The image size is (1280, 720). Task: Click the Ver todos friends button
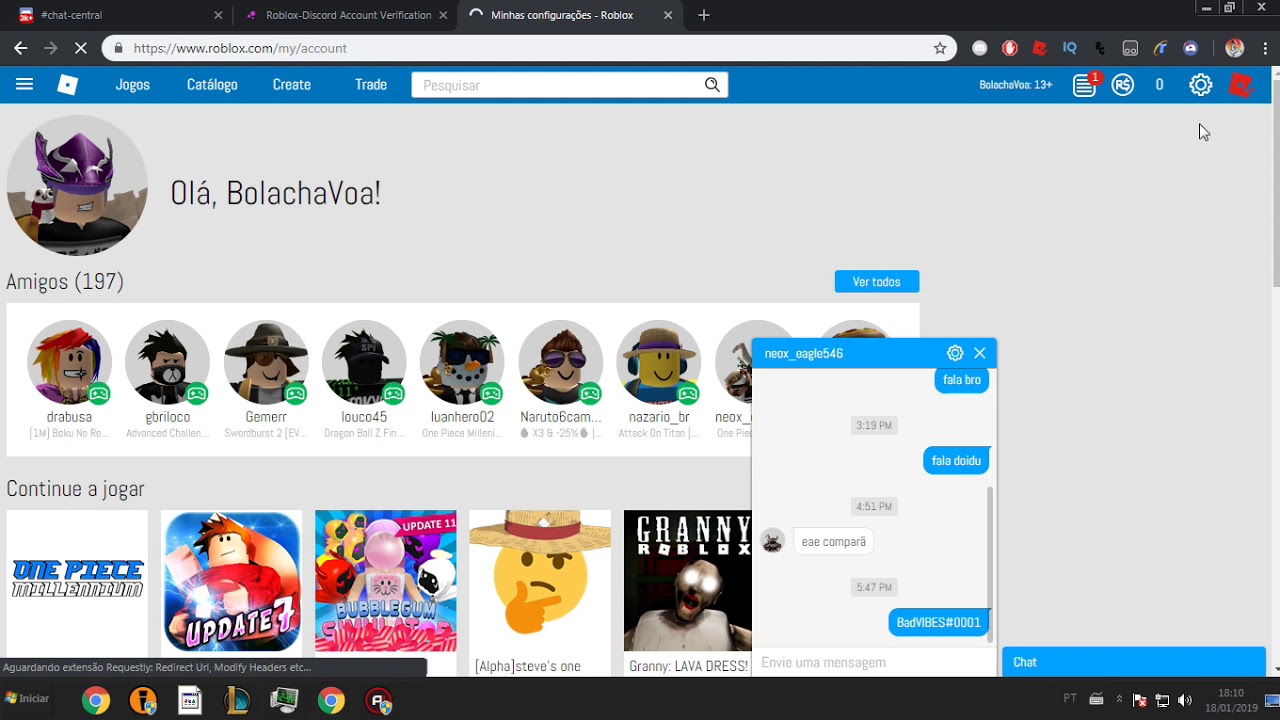click(x=877, y=282)
